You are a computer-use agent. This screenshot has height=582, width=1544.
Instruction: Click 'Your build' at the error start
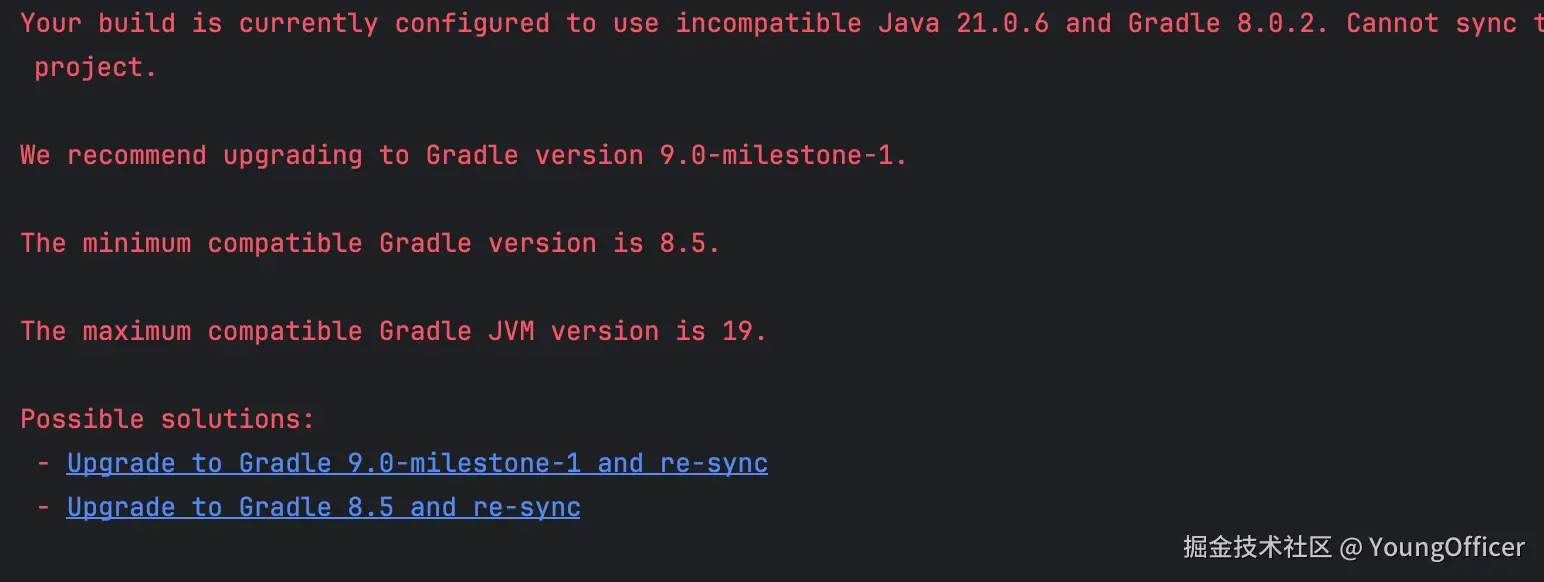click(97, 23)
